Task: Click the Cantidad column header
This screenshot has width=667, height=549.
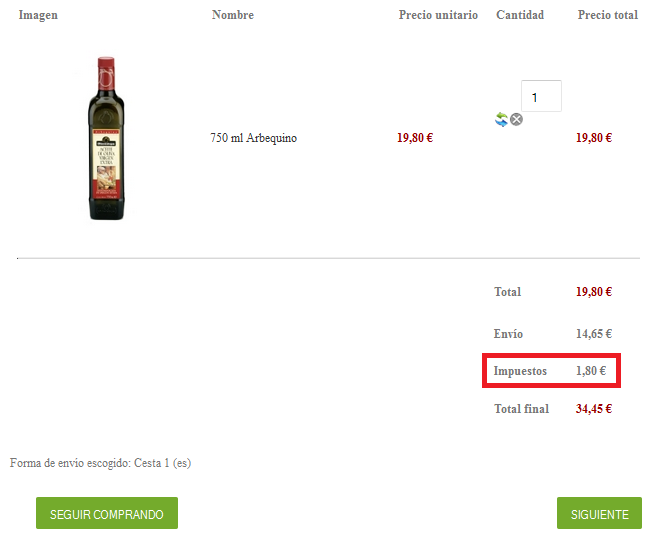Action: 520,15
